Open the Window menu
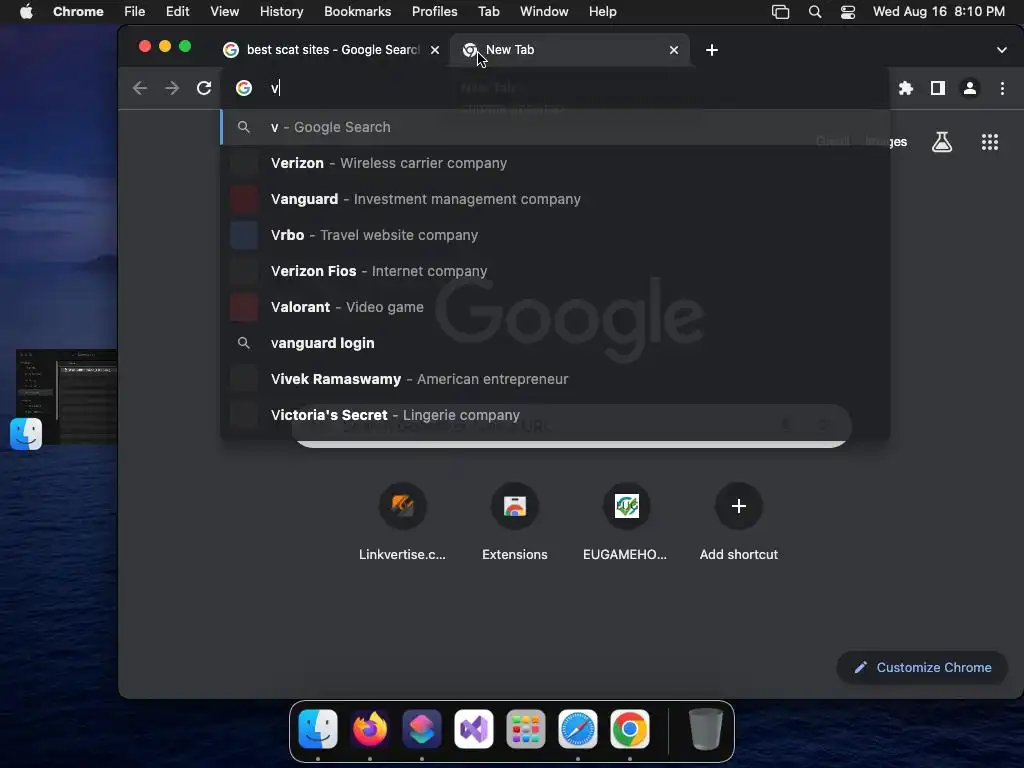 (x=544, y=12)
